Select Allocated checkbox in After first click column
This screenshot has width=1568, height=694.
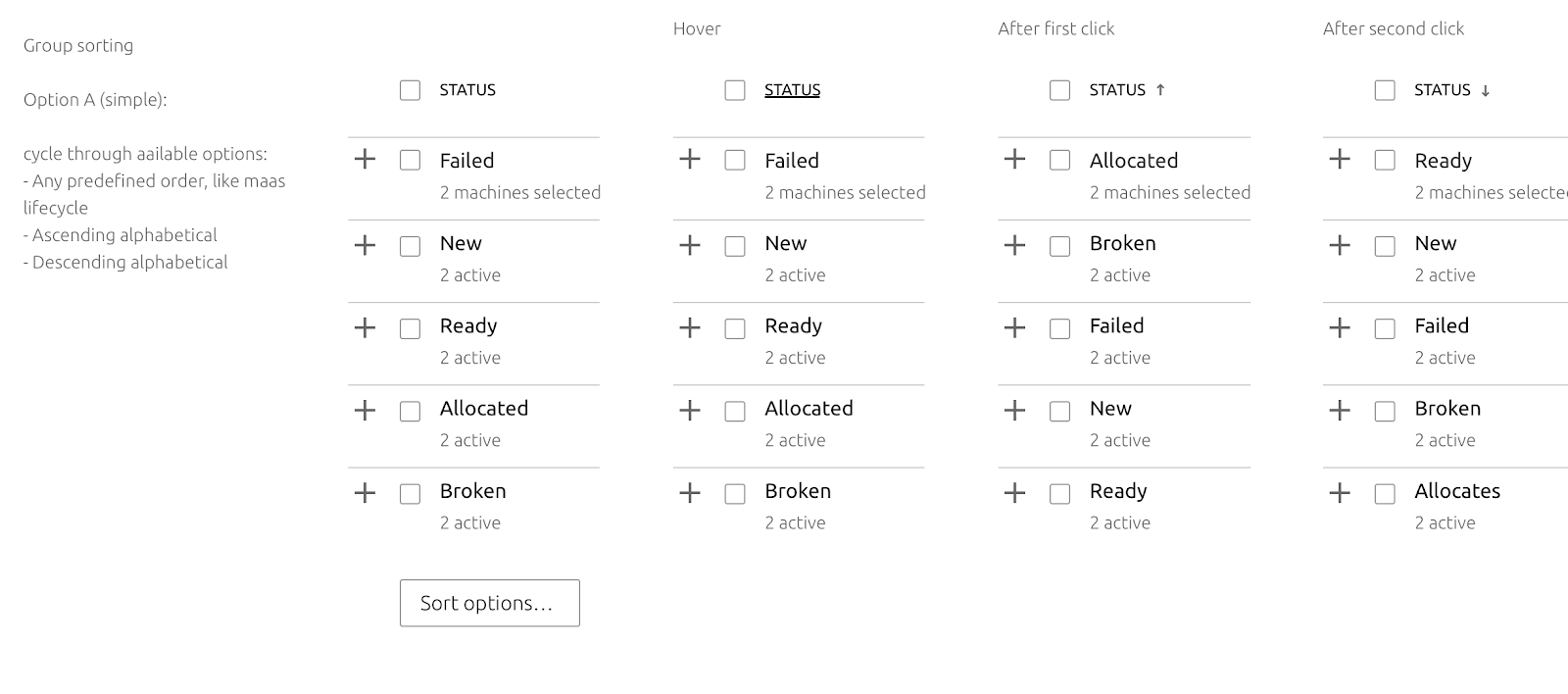coord(1059,161)
